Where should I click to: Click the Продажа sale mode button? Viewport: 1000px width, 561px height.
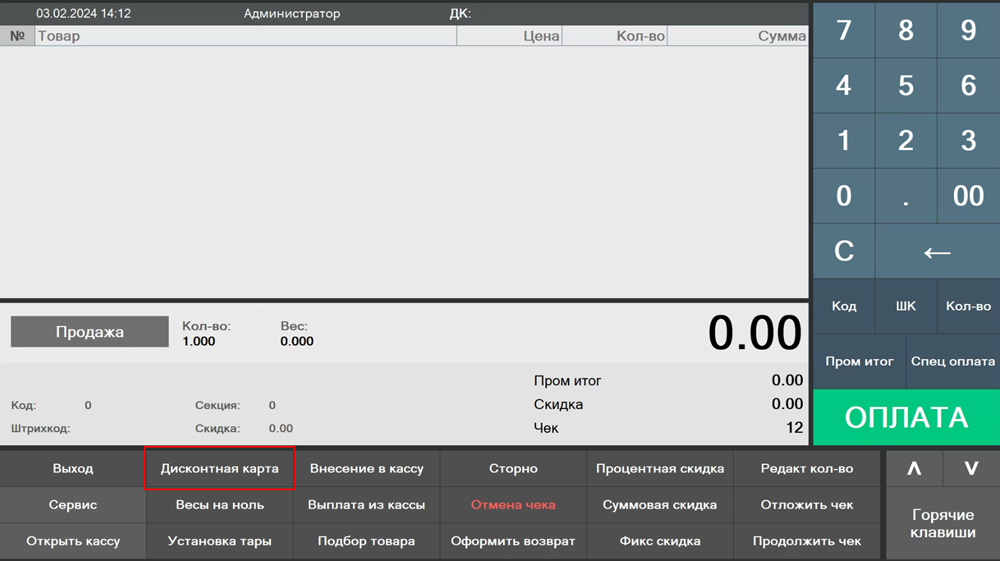point(90,332)
